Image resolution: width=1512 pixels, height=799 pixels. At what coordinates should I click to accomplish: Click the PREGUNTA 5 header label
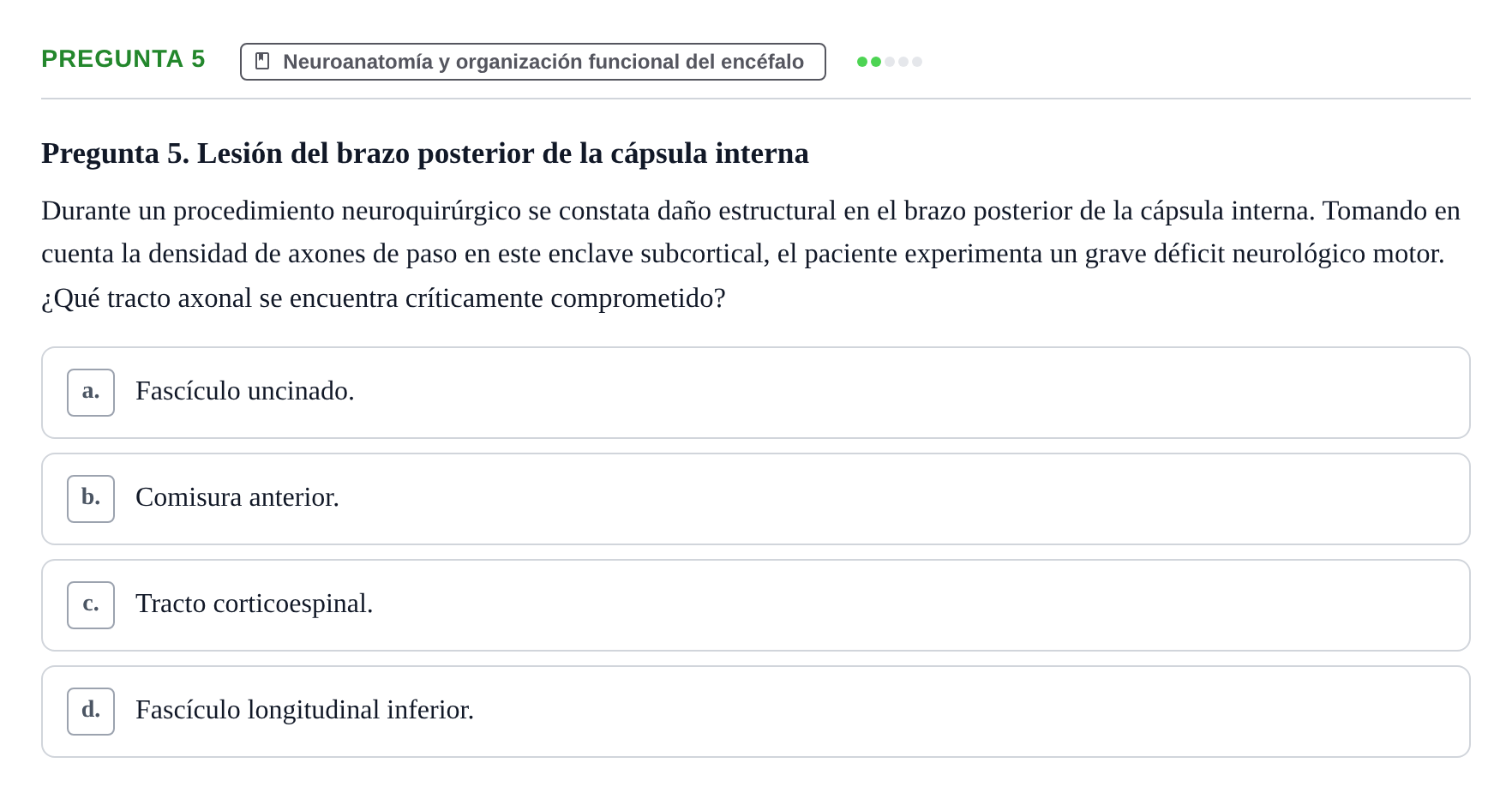(x=123, y=58)
